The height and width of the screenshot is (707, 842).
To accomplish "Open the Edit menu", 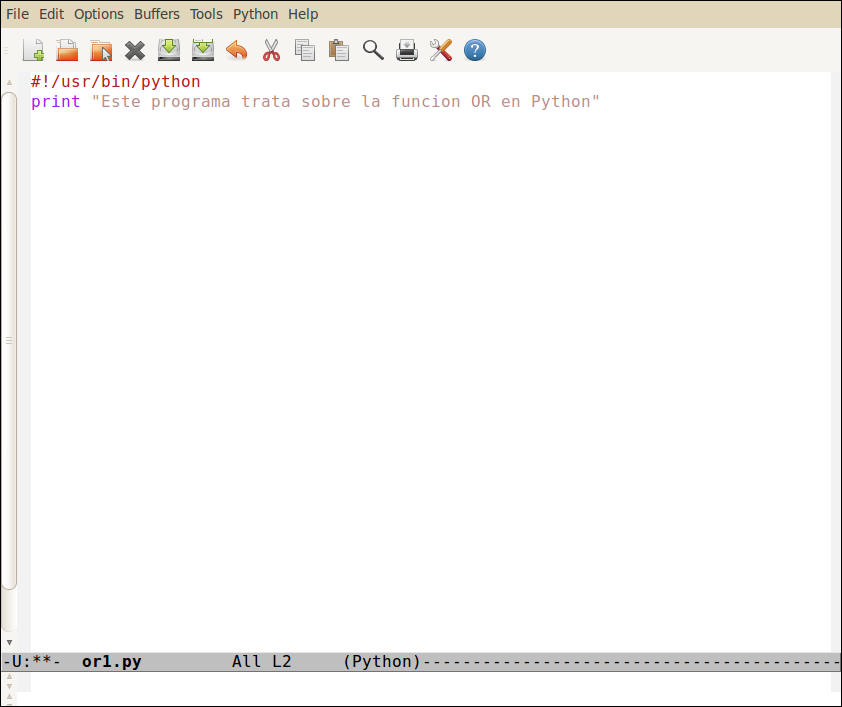I will point(52,14).
